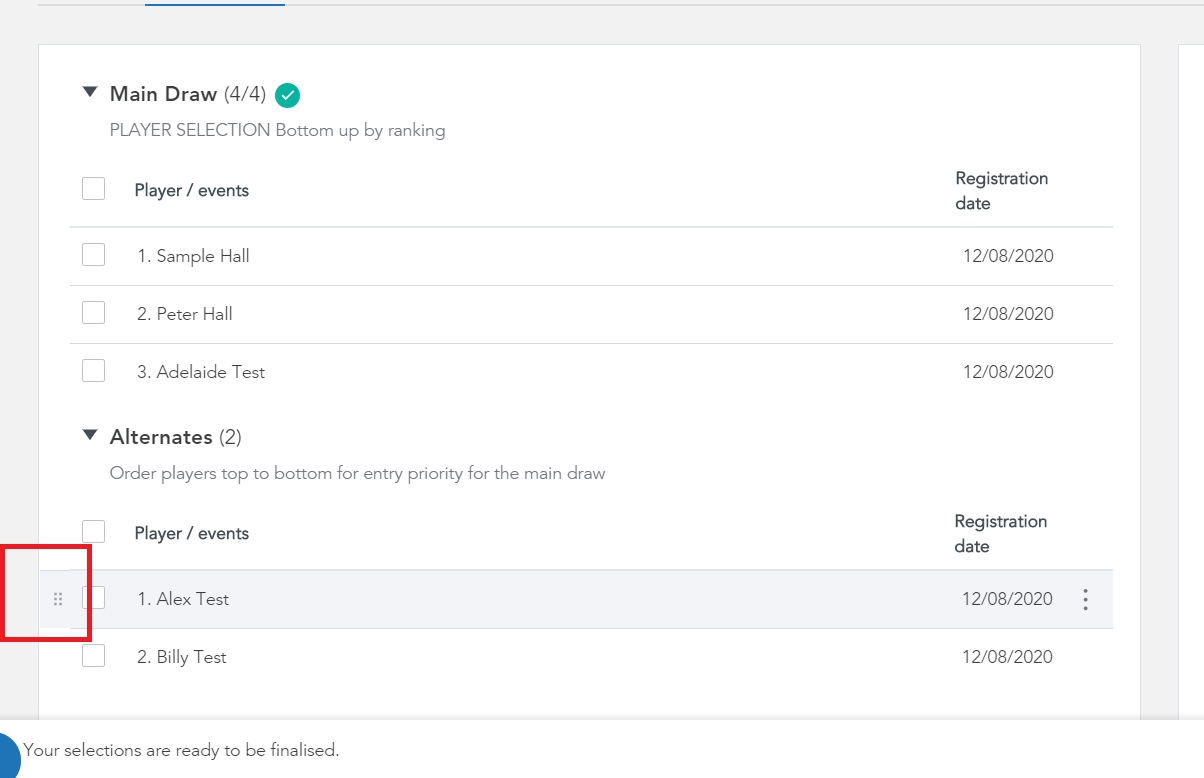Collapse the Alternates section triangle
Image resolution: width=1204 pixels, height=778 pixels.
tap(90, 435)
